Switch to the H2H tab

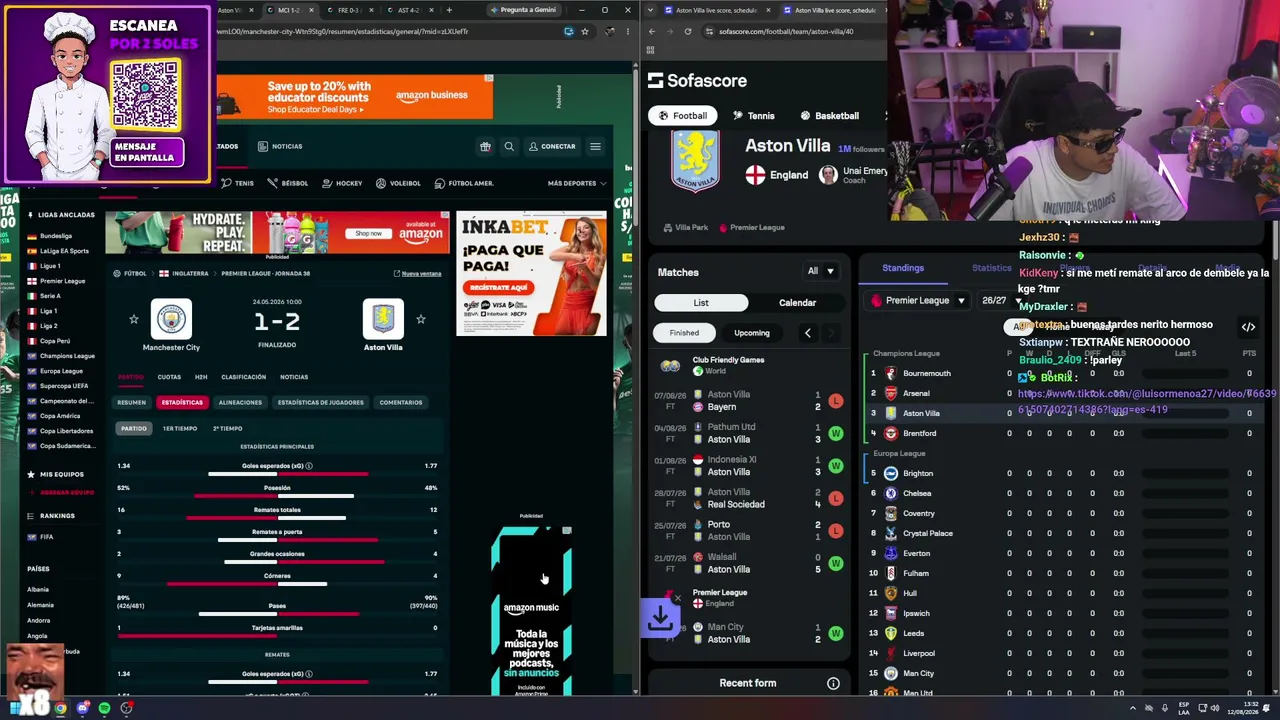click(x=201, y=377)
